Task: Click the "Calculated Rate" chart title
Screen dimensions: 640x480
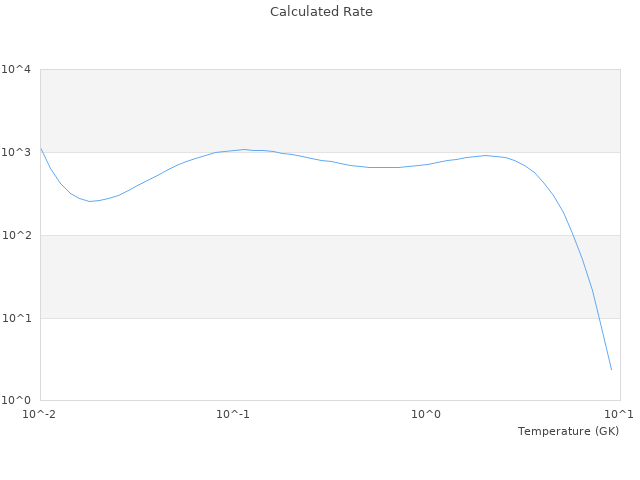Action: [x=321, y=12]
